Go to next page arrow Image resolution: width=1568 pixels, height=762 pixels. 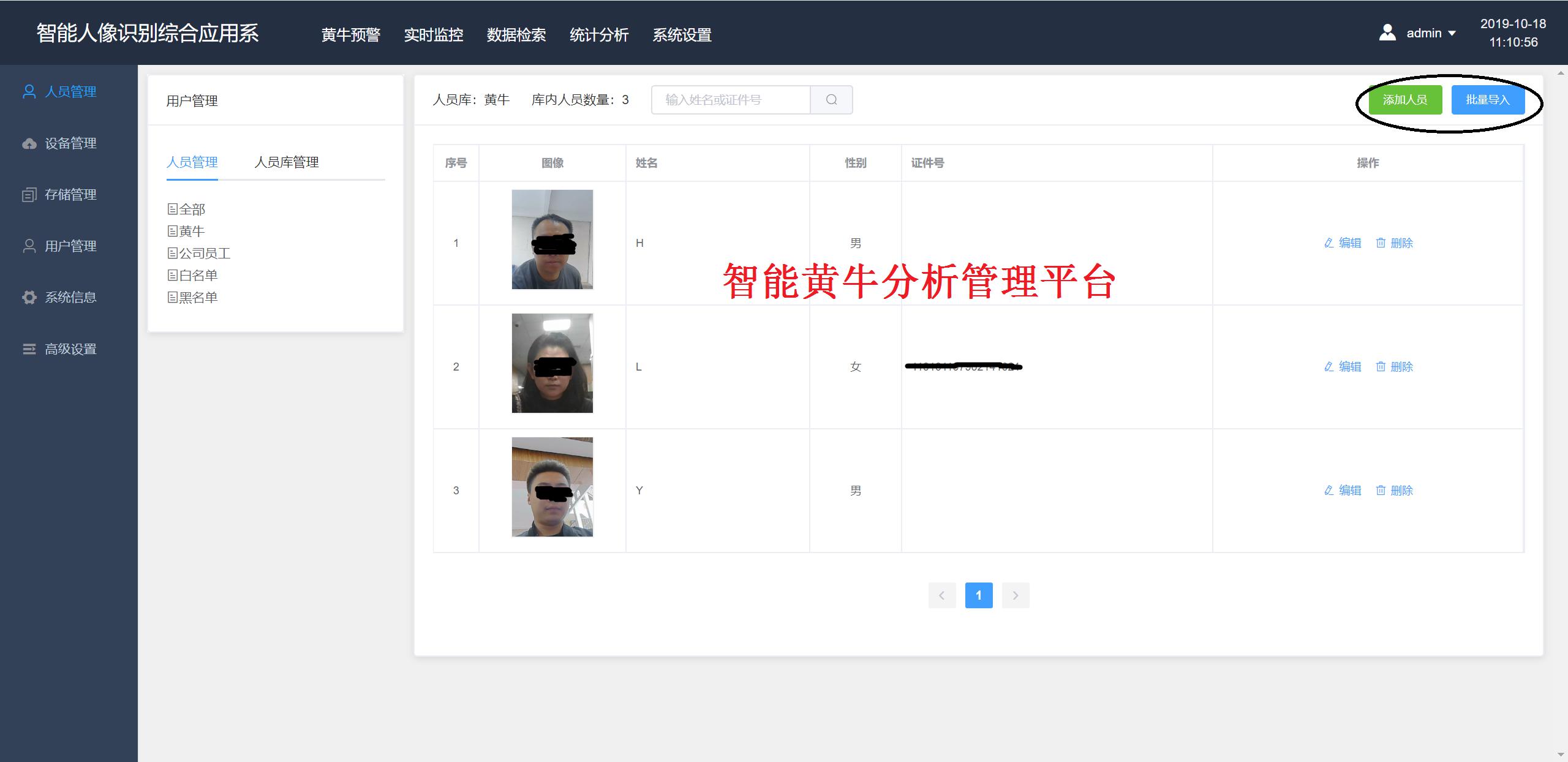pyautogui.click(x=1016, y=595)
